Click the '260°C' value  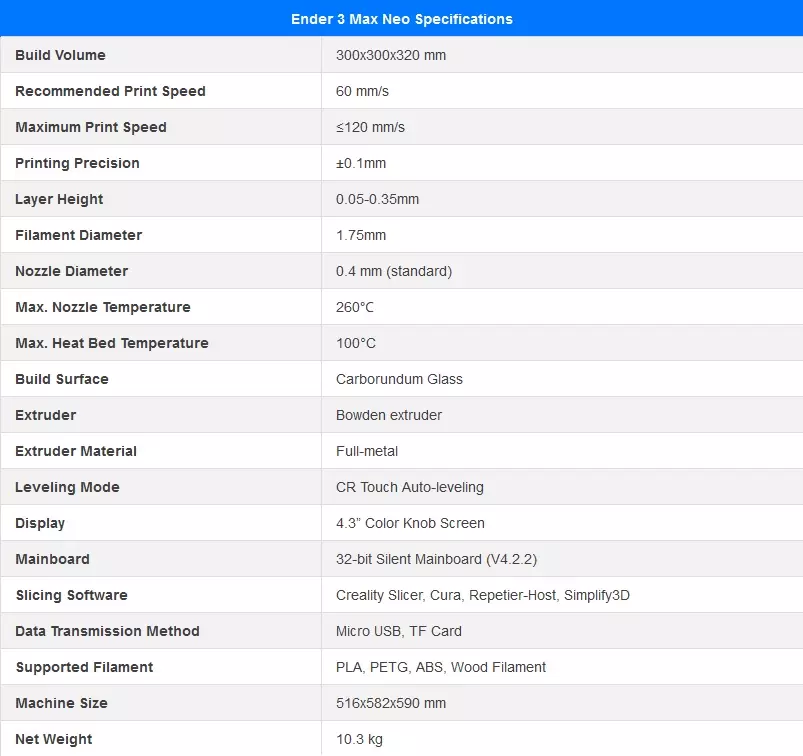point(355,307)
